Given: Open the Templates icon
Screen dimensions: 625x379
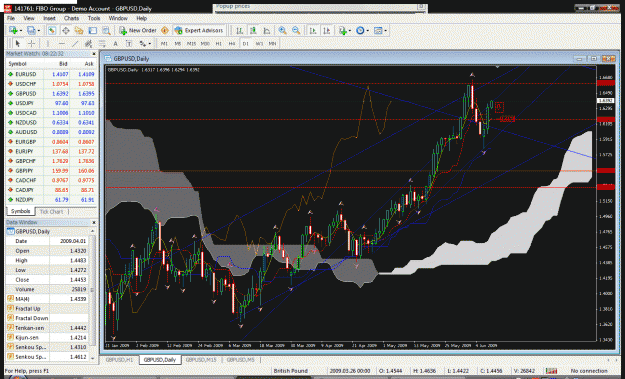Looking at the screenshot, I should pyautogui.click(x=378, y=30).
